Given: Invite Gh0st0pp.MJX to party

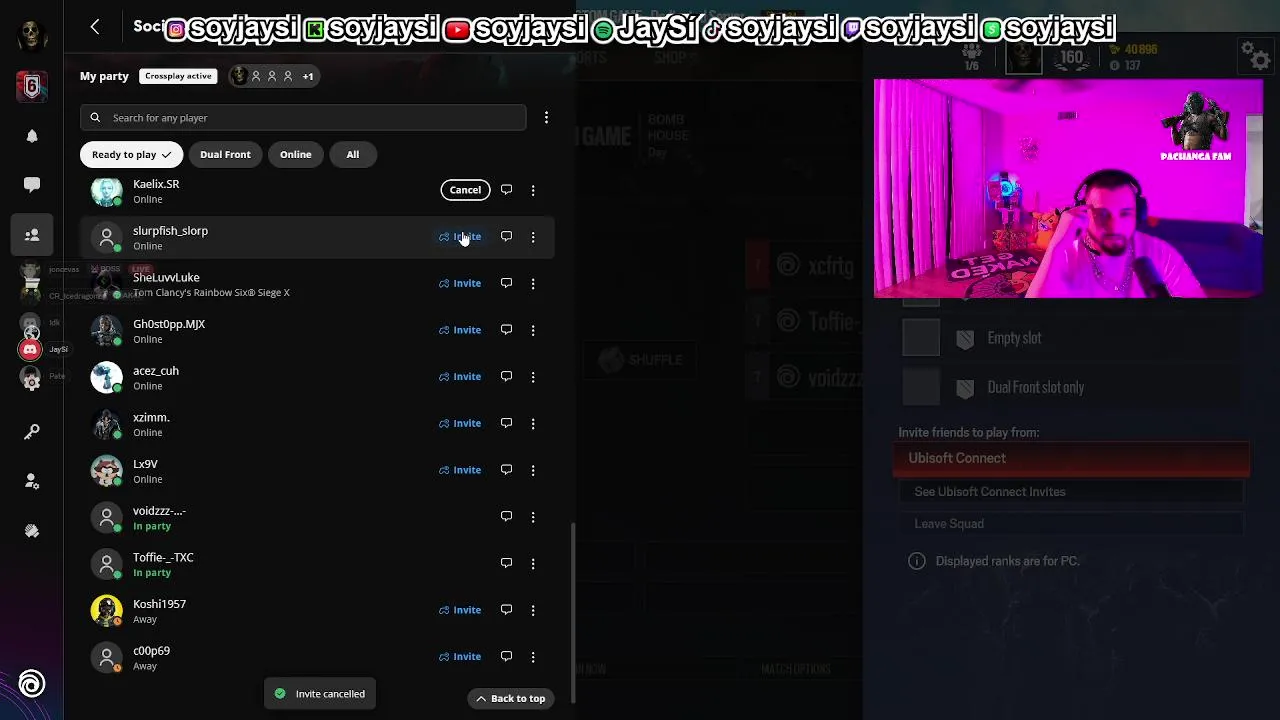Looking at the screenshot, I should coord(460,330).
